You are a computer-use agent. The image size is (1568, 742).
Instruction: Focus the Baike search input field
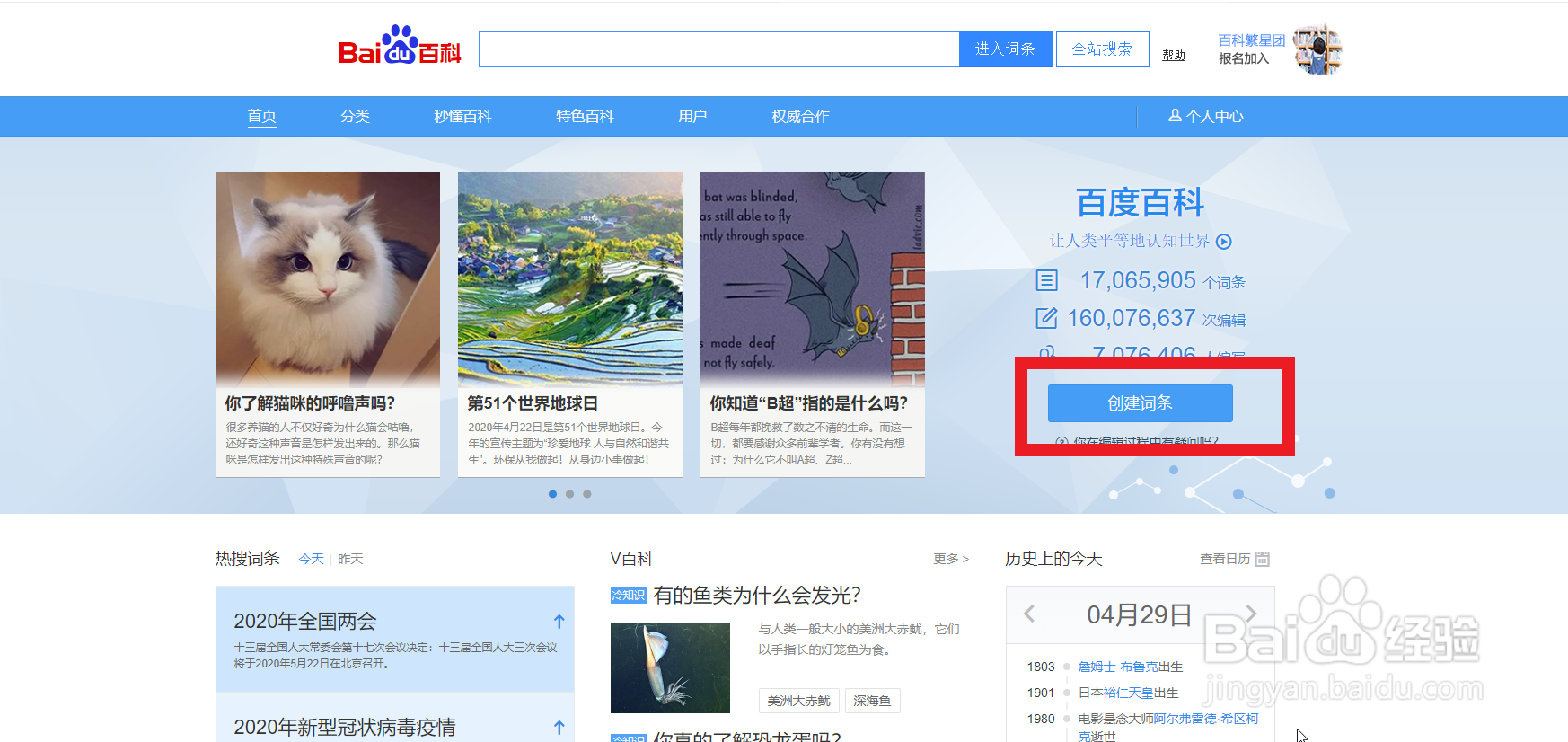click(x=719, y=49)
